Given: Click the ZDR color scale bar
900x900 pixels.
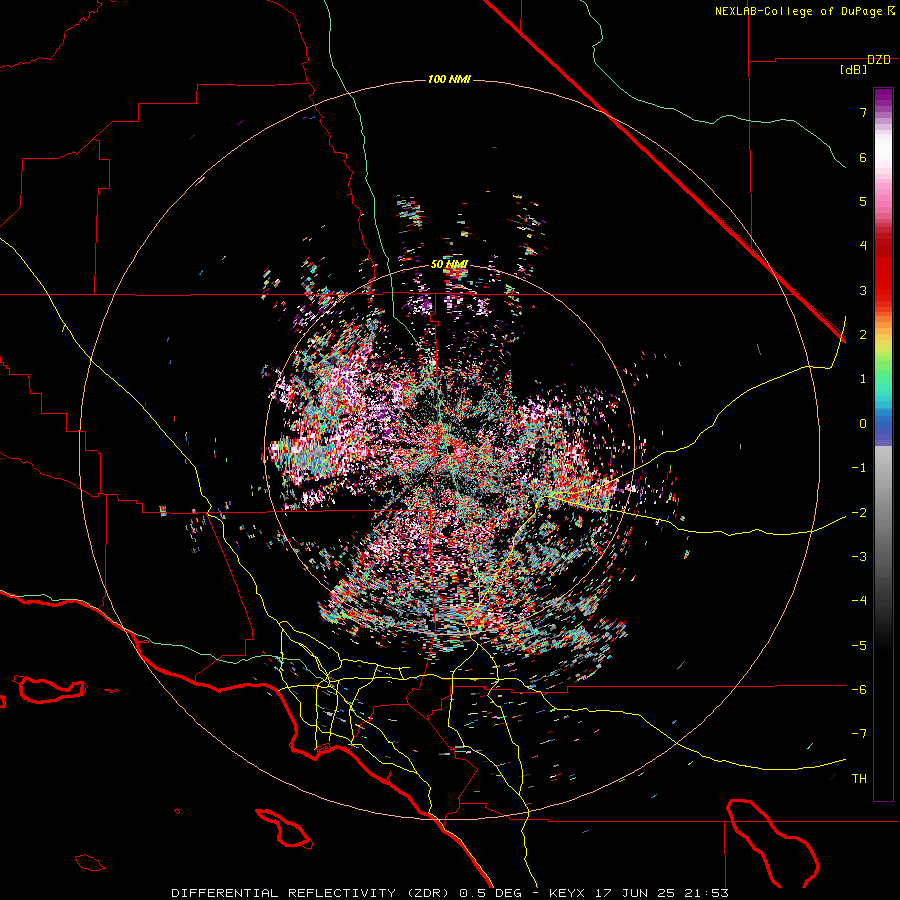Looking at the screenshot, I should (883, 444).
